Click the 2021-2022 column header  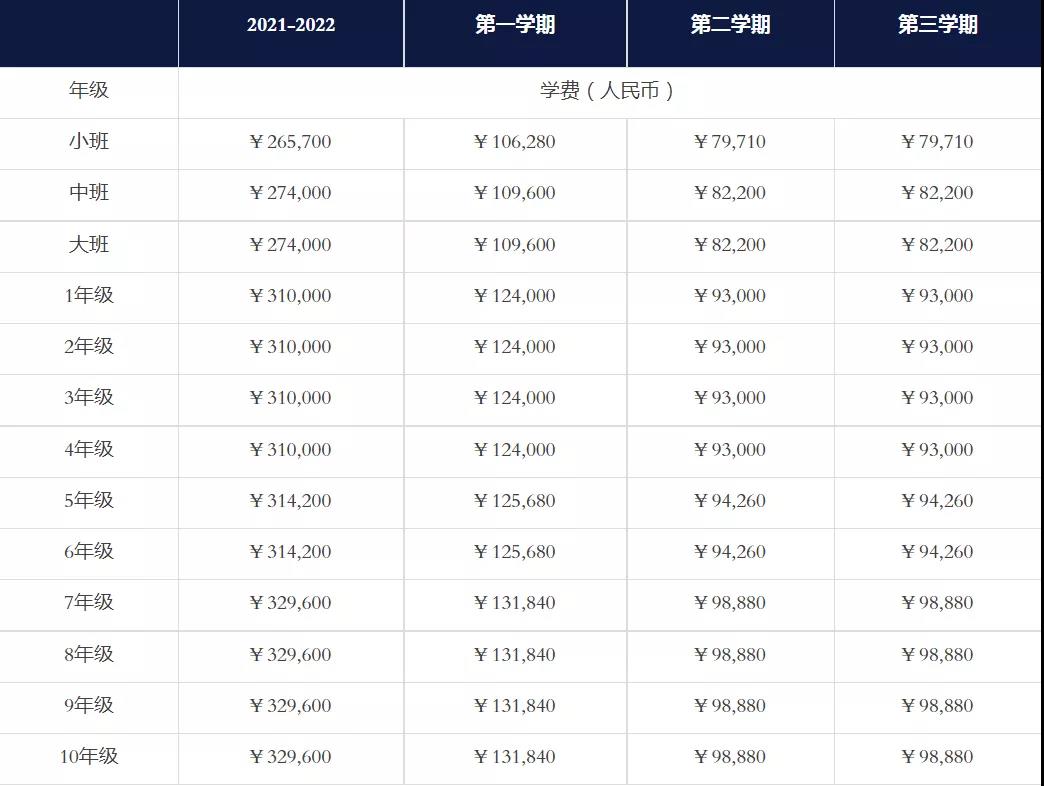[291, 25]
